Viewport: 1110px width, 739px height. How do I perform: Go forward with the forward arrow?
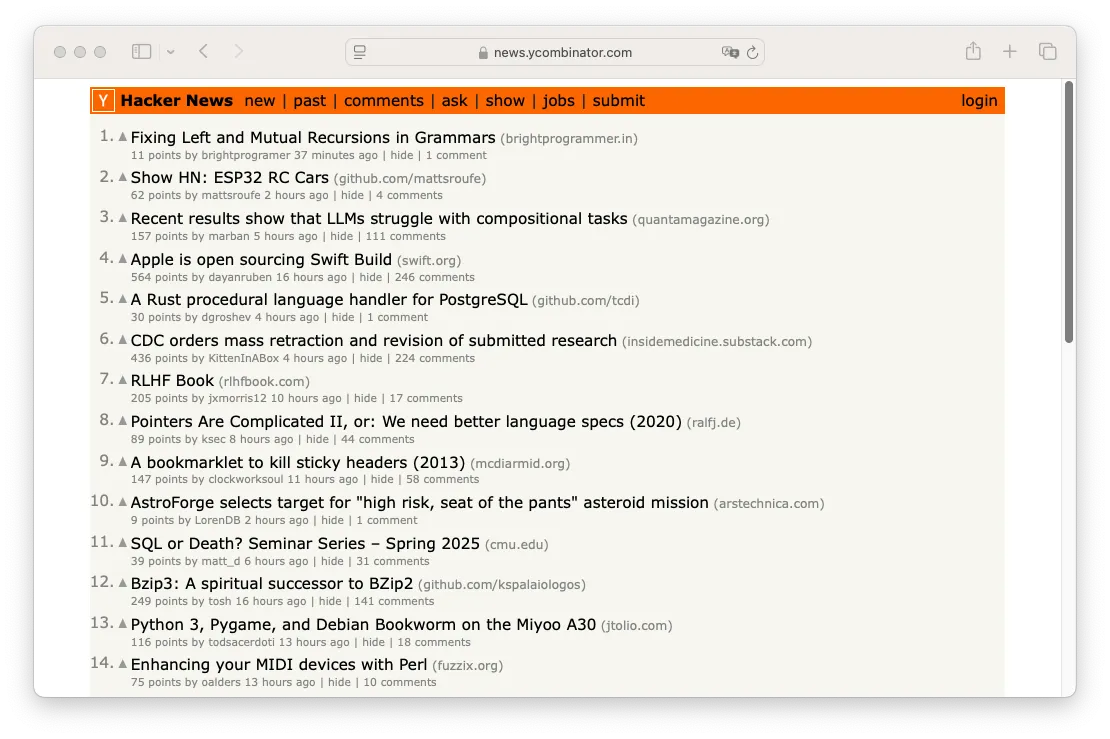coord(239,52)
